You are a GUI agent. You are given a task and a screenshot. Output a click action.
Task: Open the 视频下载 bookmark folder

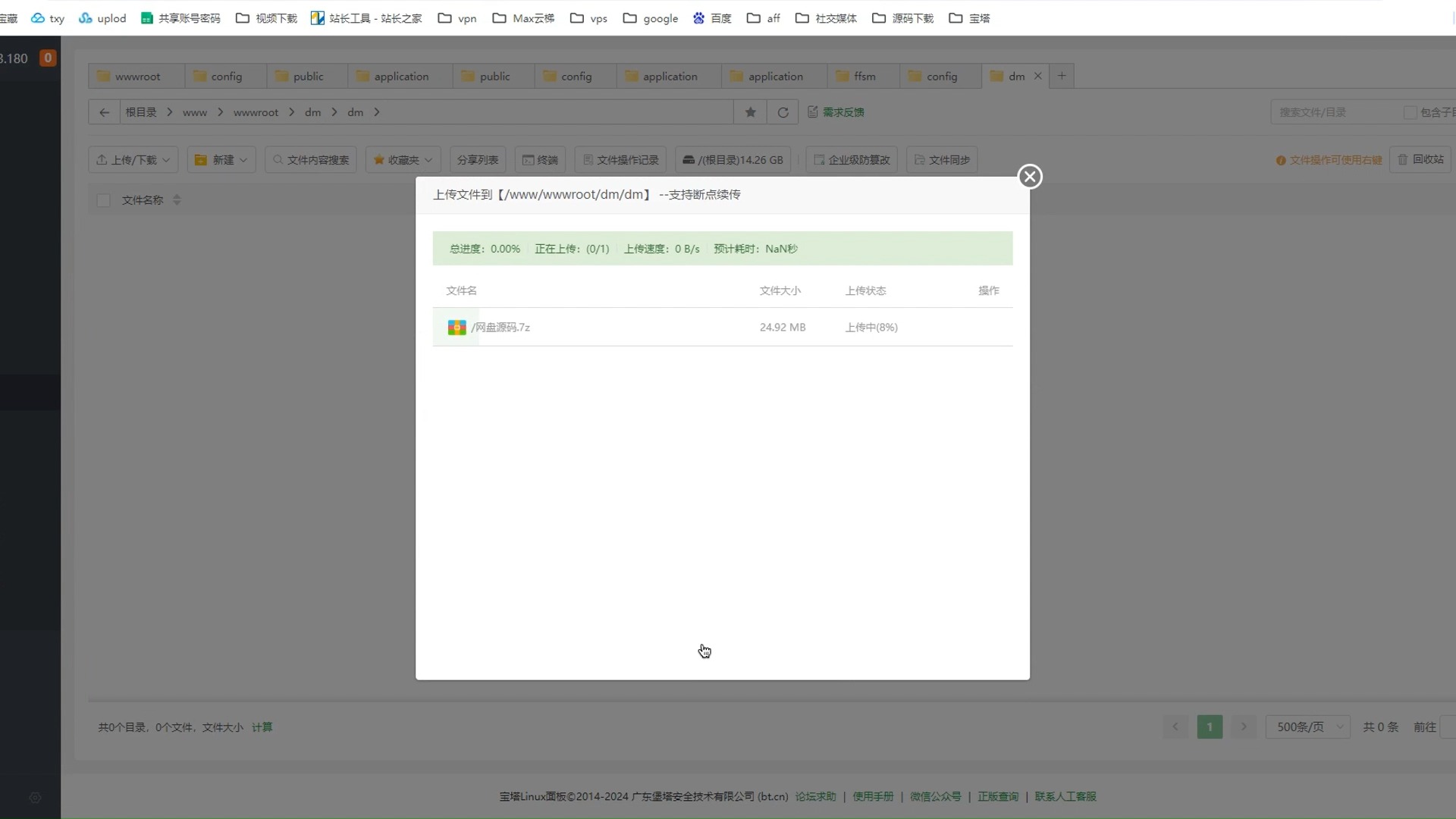point(266,18)
